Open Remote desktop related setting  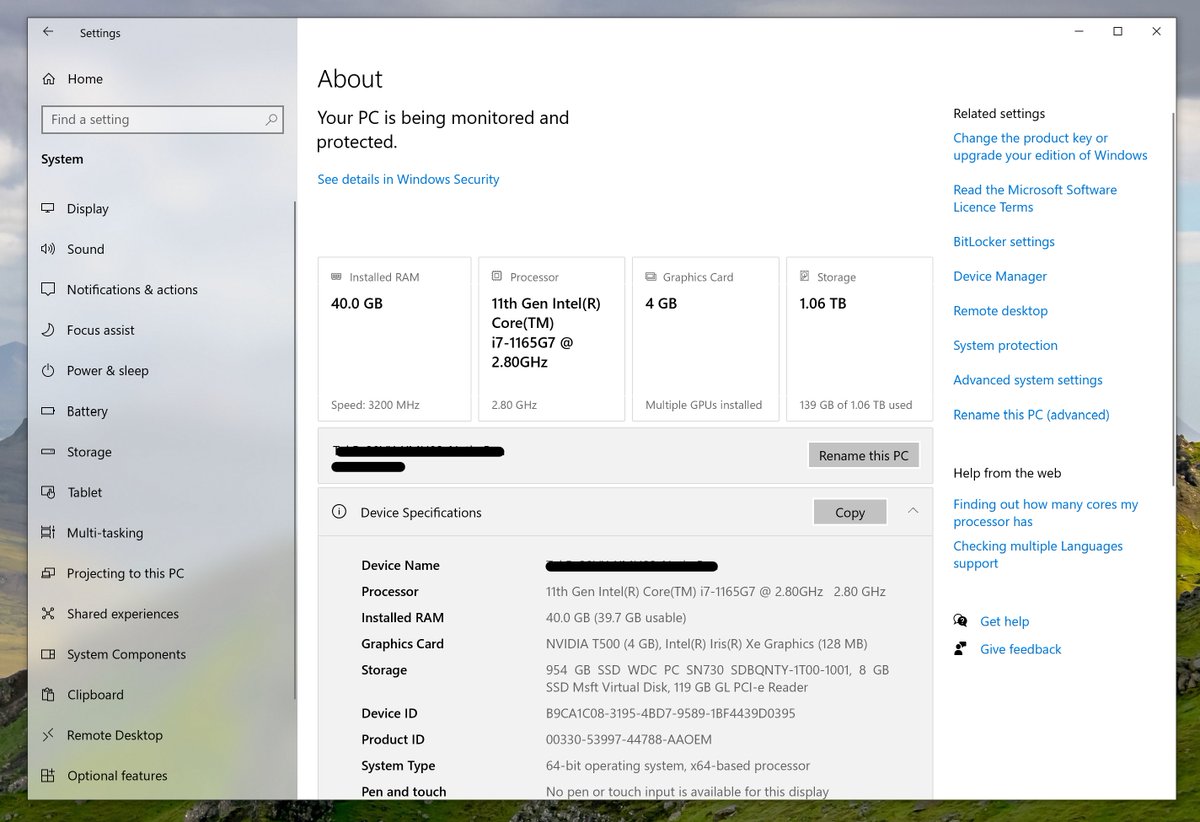pyautogui.click(x=1000, y=311)
